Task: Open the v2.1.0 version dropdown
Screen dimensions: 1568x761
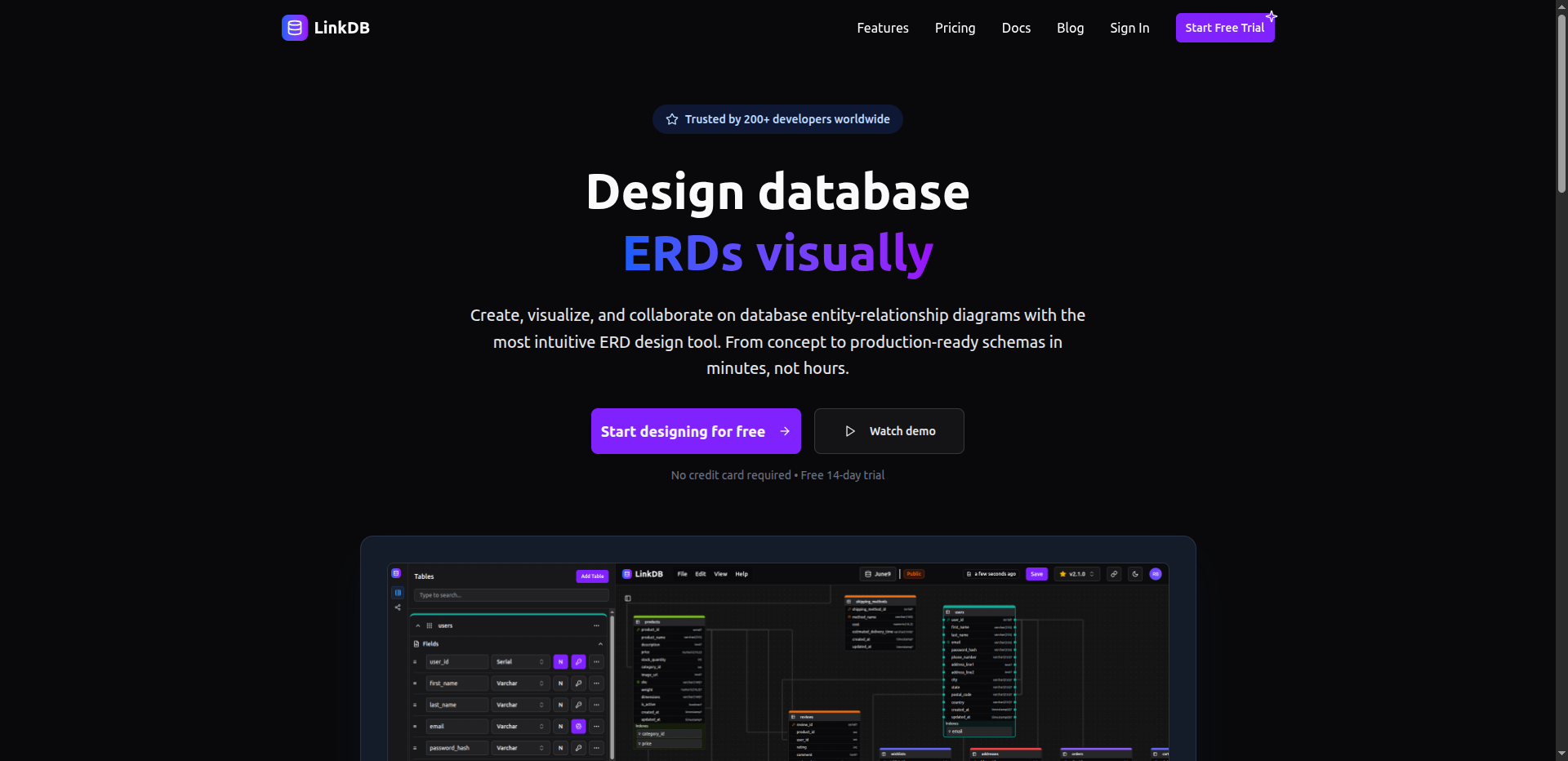Action: point(1077,574)
